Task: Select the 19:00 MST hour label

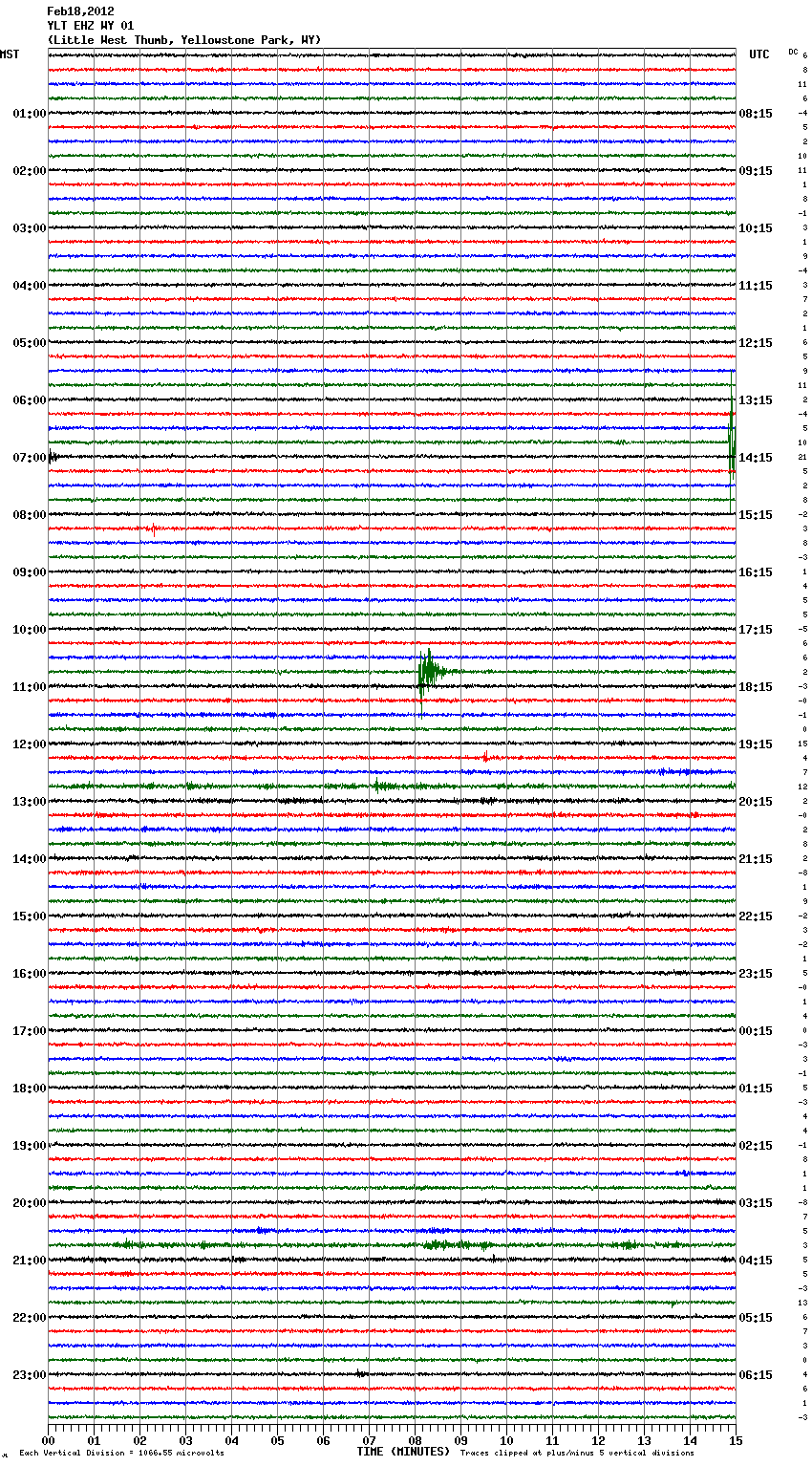Action: click(x=30, y=1146)
